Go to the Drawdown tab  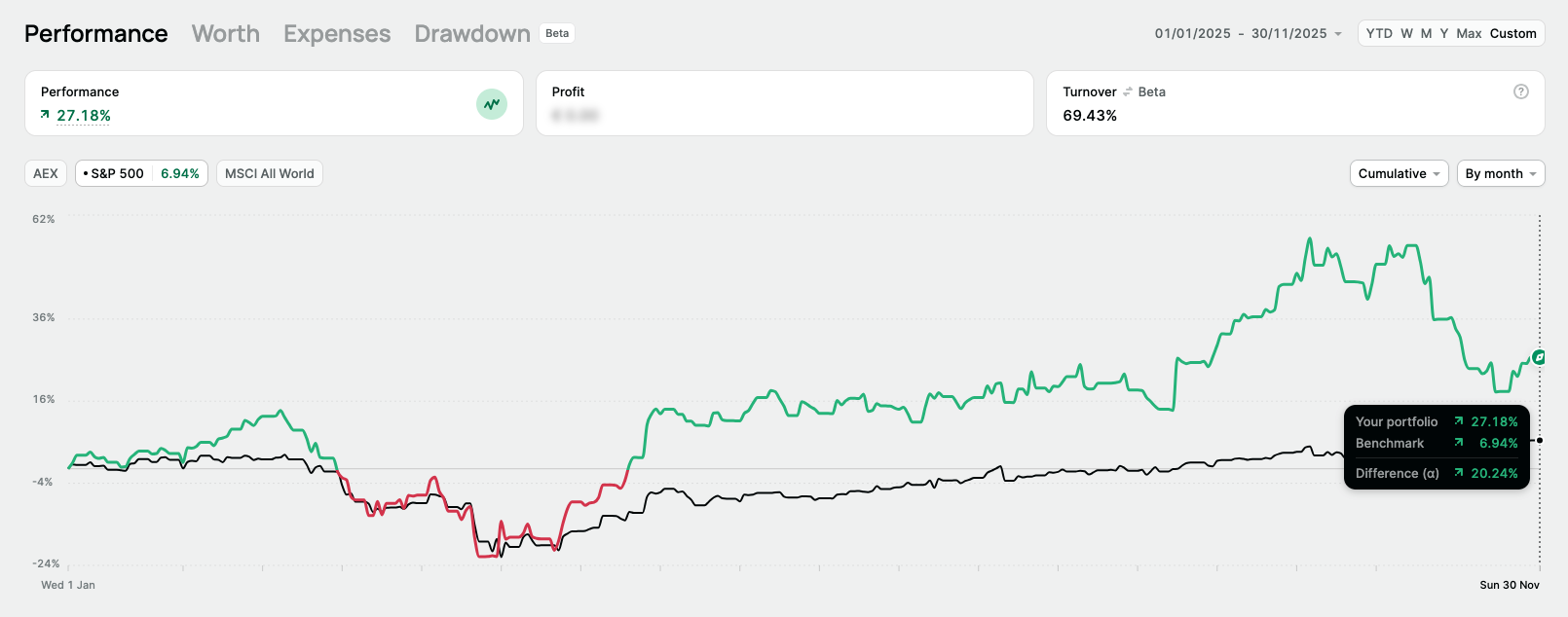coord(472,34)
